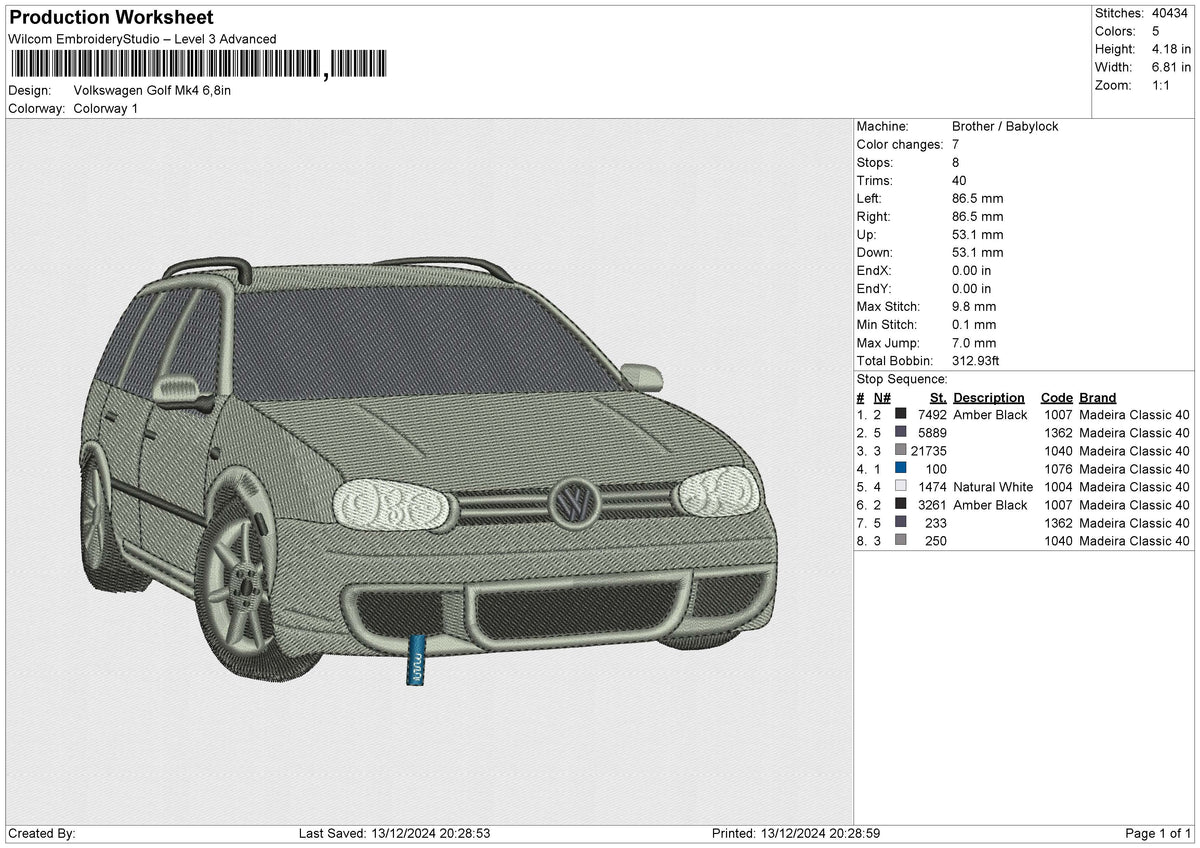
Task: Click the 'Created By:' footer label
Action: [42, 834]
